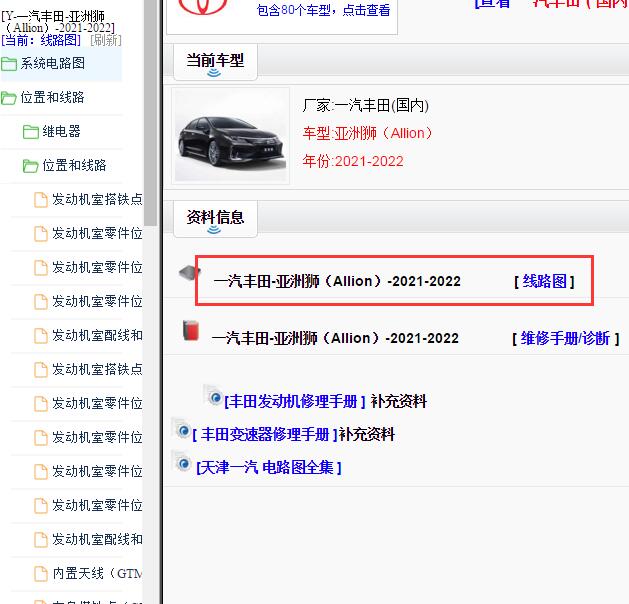
Task: Open the 系统电路图 tree folder
Action: [53, 63]
